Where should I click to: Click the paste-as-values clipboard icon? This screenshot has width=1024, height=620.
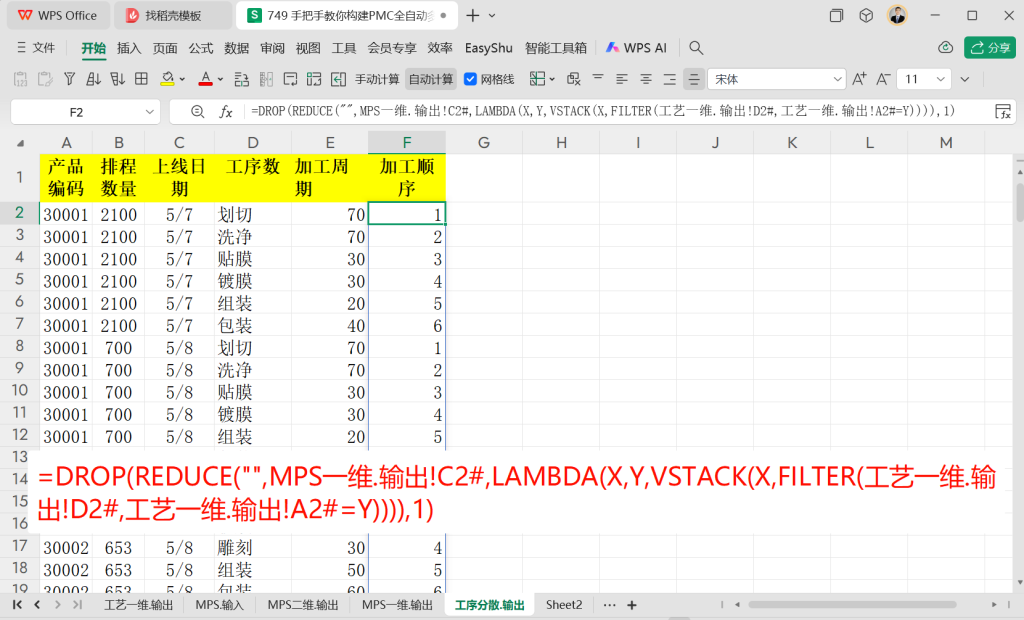(20, 79)
